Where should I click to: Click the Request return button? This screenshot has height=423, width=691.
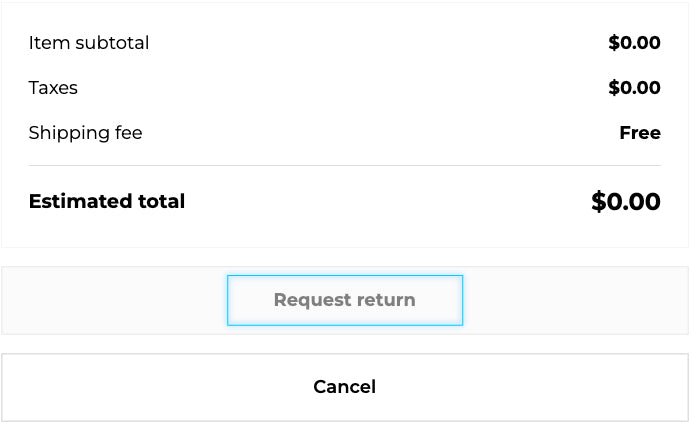pos(345,300)
